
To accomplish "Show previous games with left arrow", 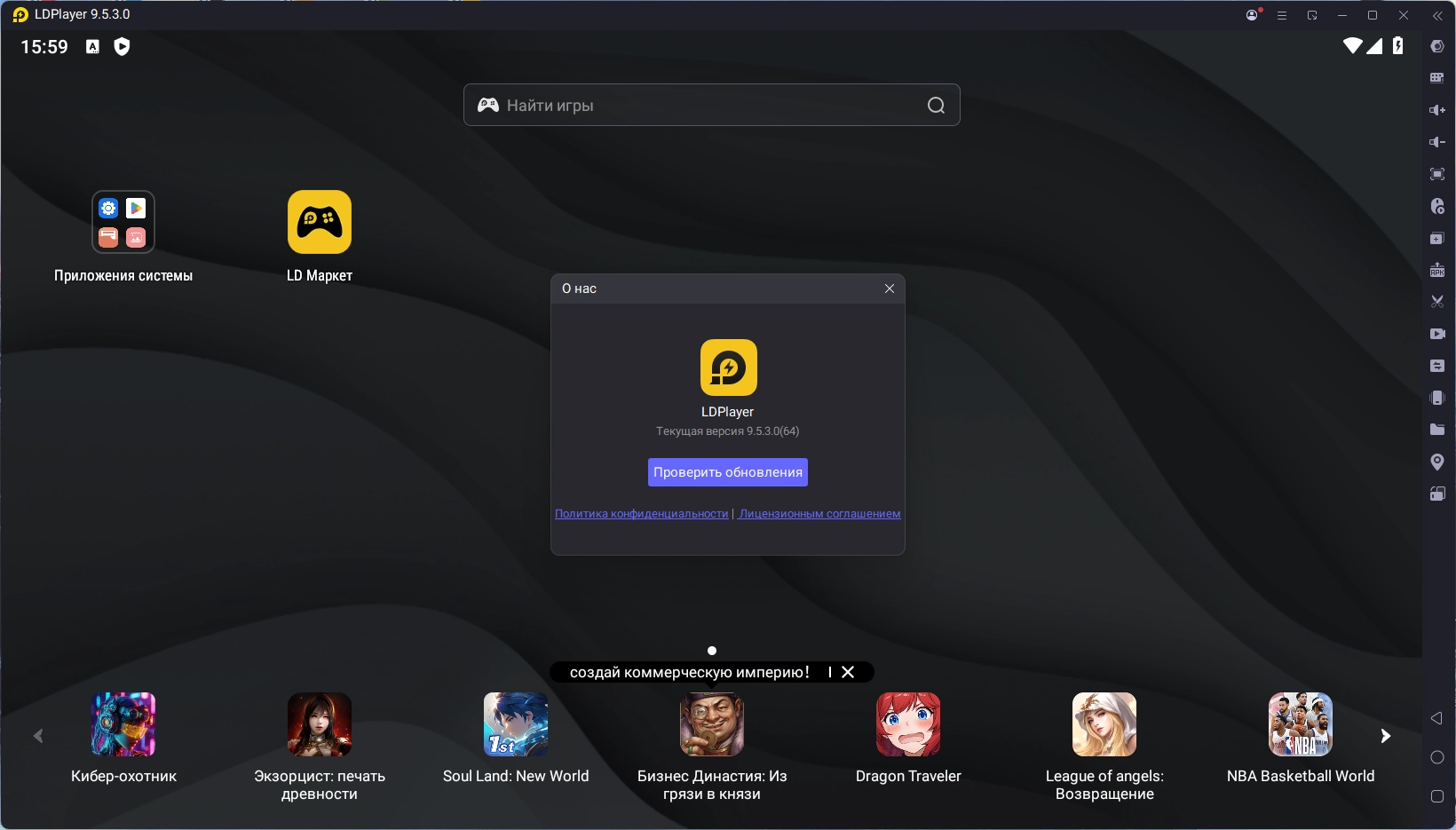I will [38, 736].
